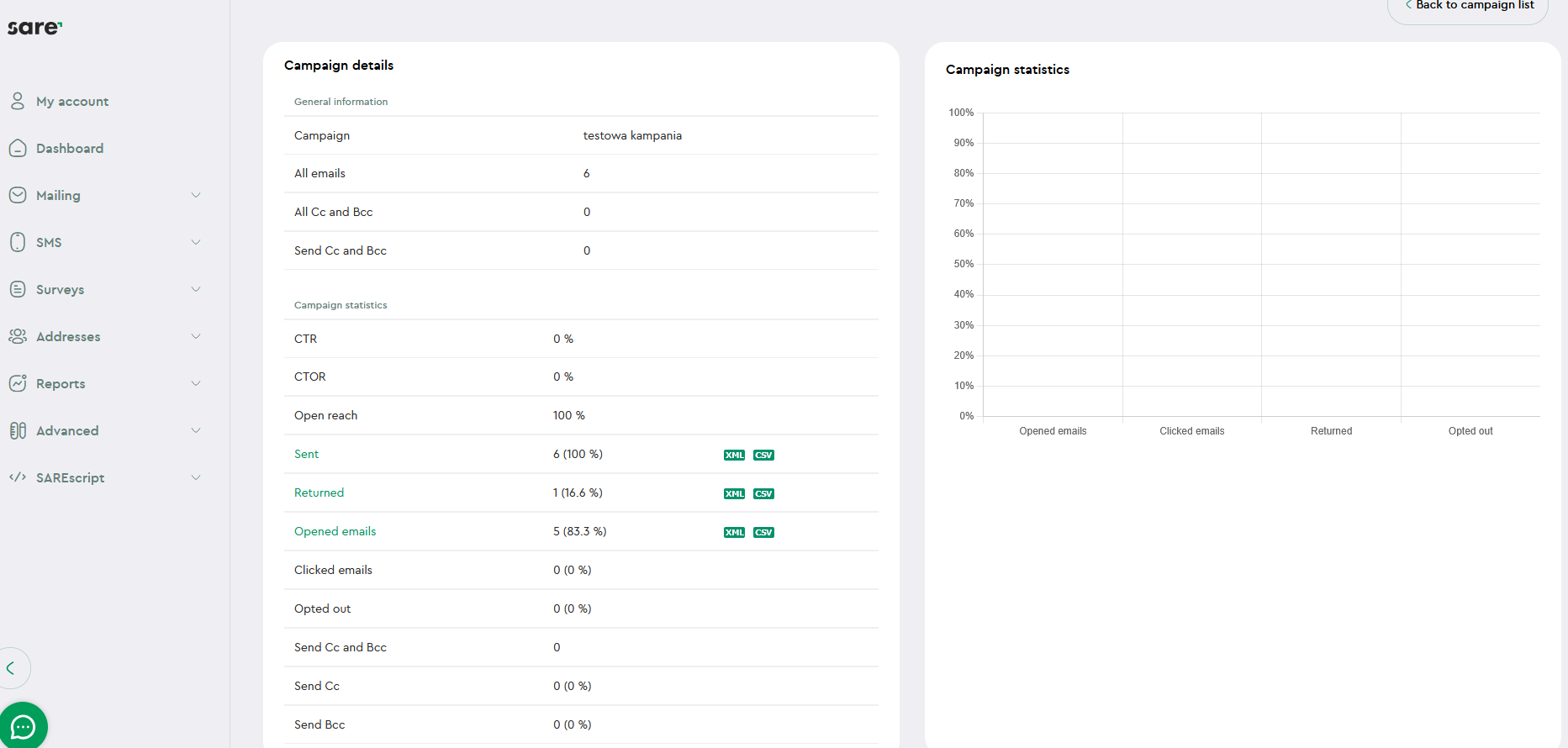1568x748 pixels.
Task: Click the CTOR row label
Action: coord(309,377)
